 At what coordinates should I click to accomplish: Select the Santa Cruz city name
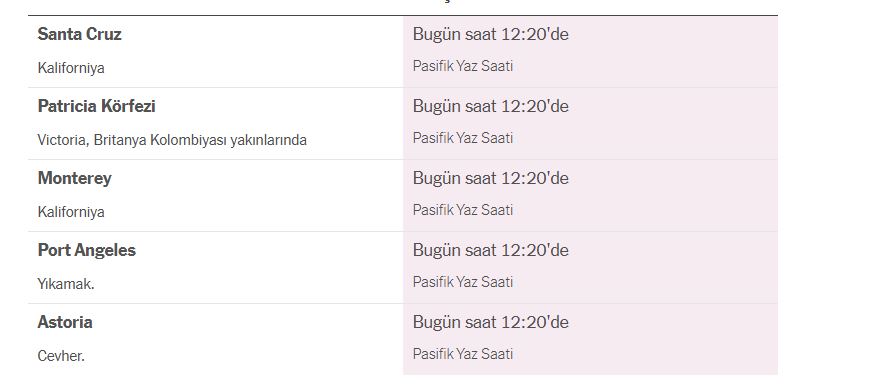(x=80, y=35)
